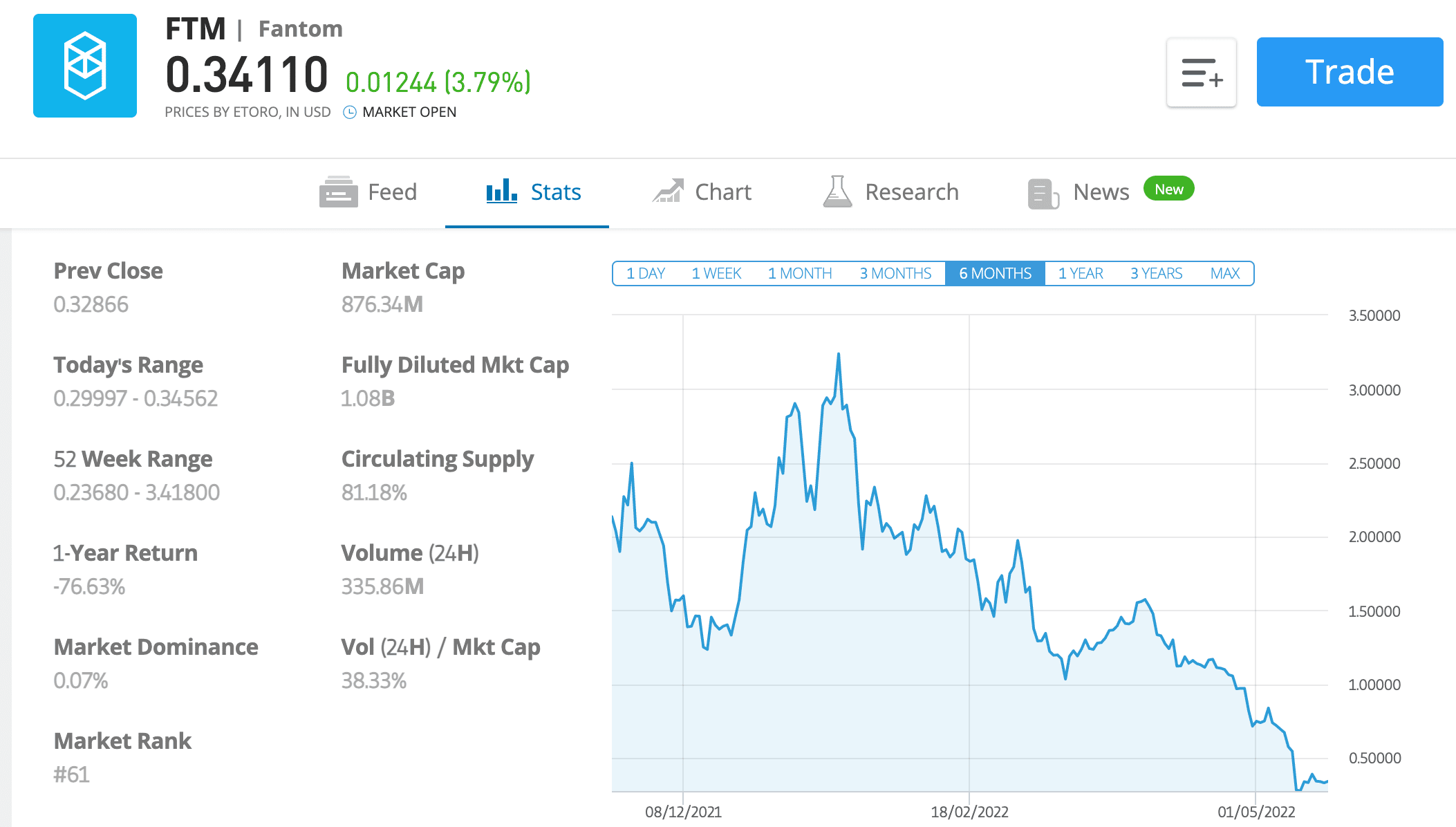Click the chart date label 08/12/2021
This screenshot has height=827, width=1456.
[x=683, y=812]
